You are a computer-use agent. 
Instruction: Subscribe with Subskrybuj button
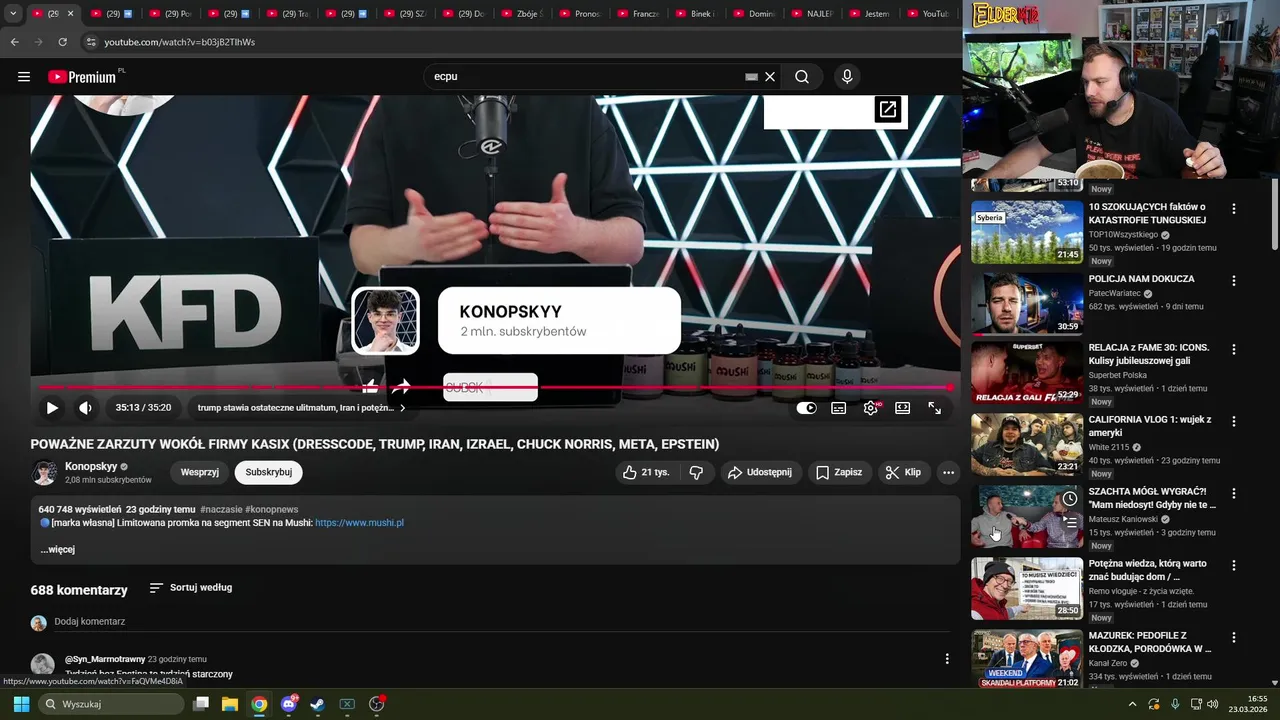click(x=269, y=472)
